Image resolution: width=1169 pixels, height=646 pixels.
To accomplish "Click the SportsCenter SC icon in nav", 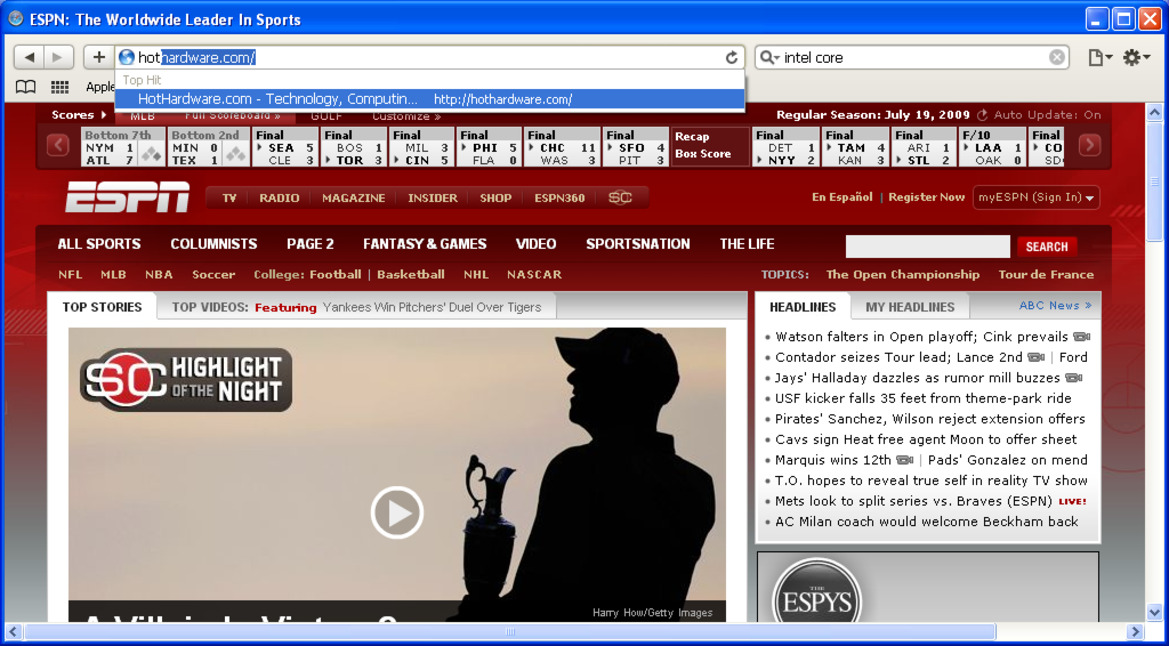I will click(x=620, y=198).
